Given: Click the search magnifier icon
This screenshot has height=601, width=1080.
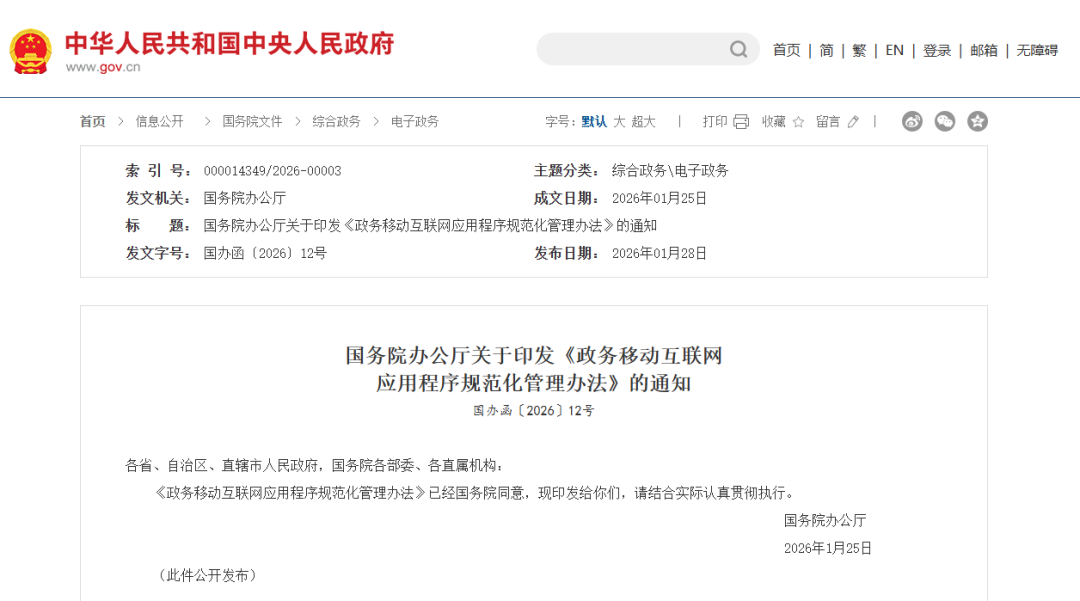Looking at the screenshot, I should pyautogui.click(x=738, y=49).
